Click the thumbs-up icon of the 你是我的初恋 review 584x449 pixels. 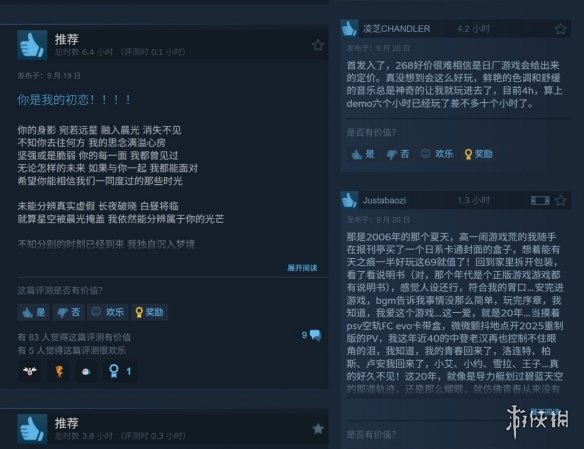click(32, 45)
